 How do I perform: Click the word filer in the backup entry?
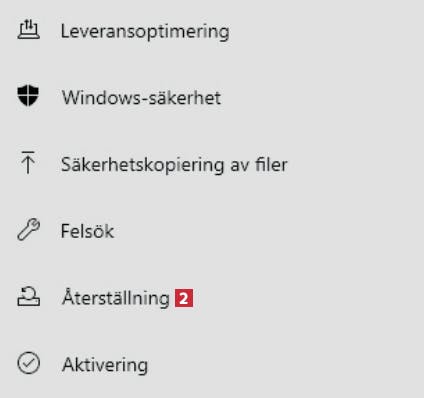[271, 164]
